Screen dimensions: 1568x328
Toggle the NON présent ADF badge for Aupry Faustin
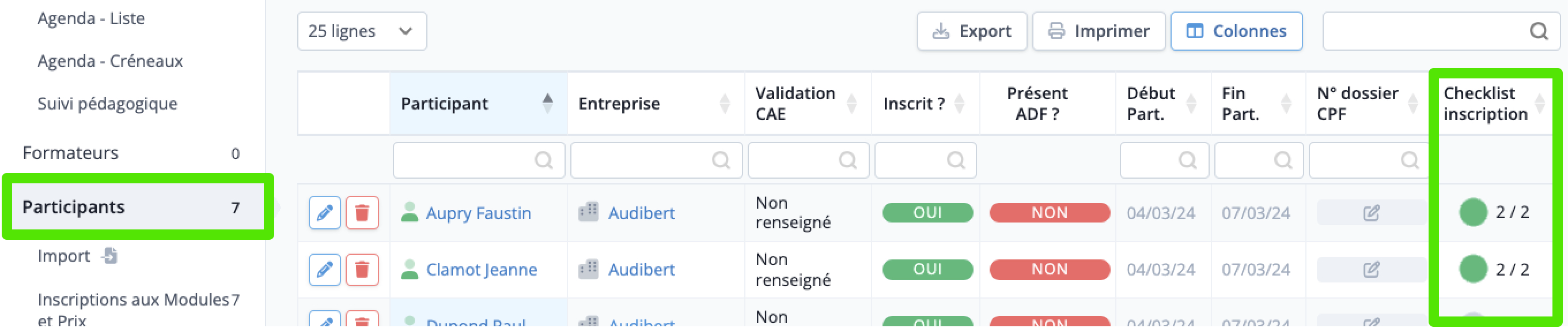[x=1050, y=213]
